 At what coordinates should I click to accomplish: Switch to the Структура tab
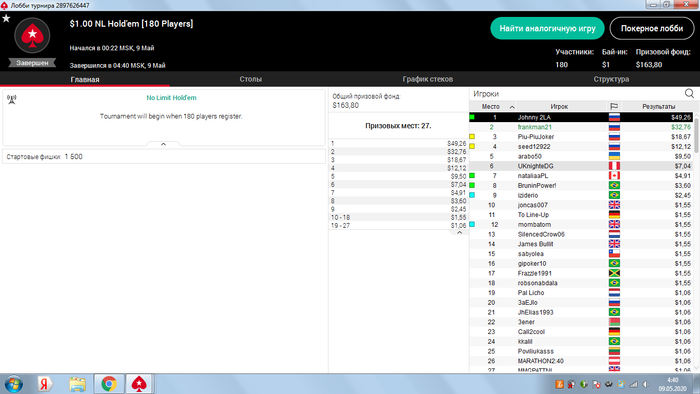click(x=611, y=79)
